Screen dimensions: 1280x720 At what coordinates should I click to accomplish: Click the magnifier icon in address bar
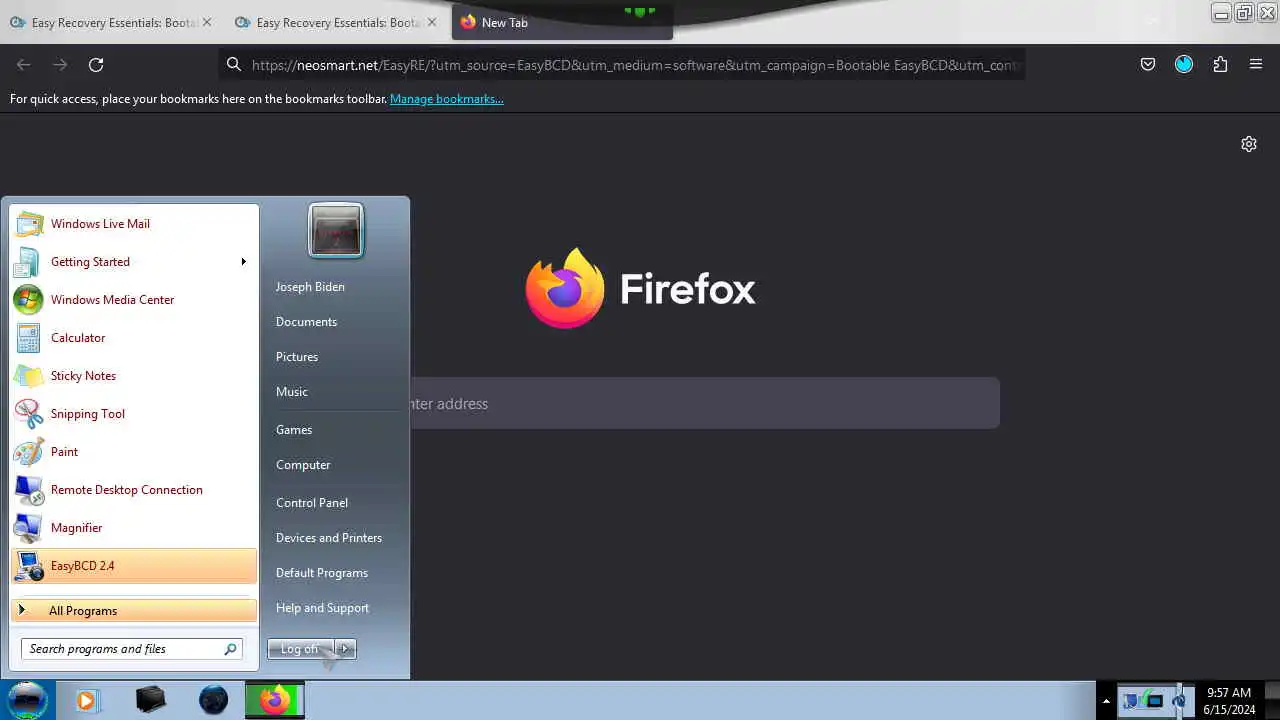(234, 65)
